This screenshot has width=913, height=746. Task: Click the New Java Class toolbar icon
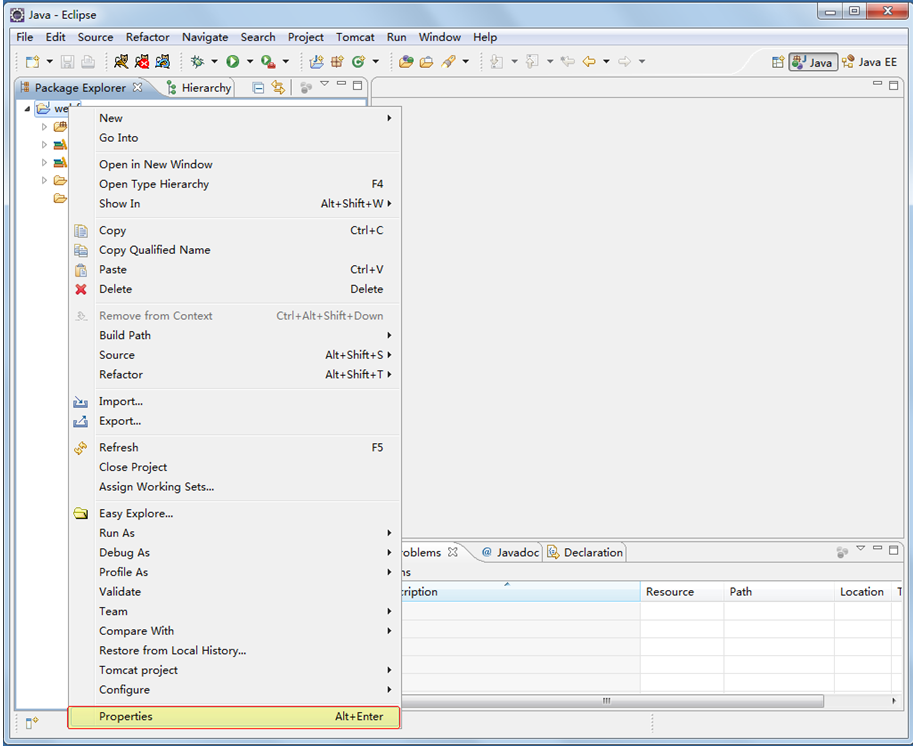coord(358,61)
